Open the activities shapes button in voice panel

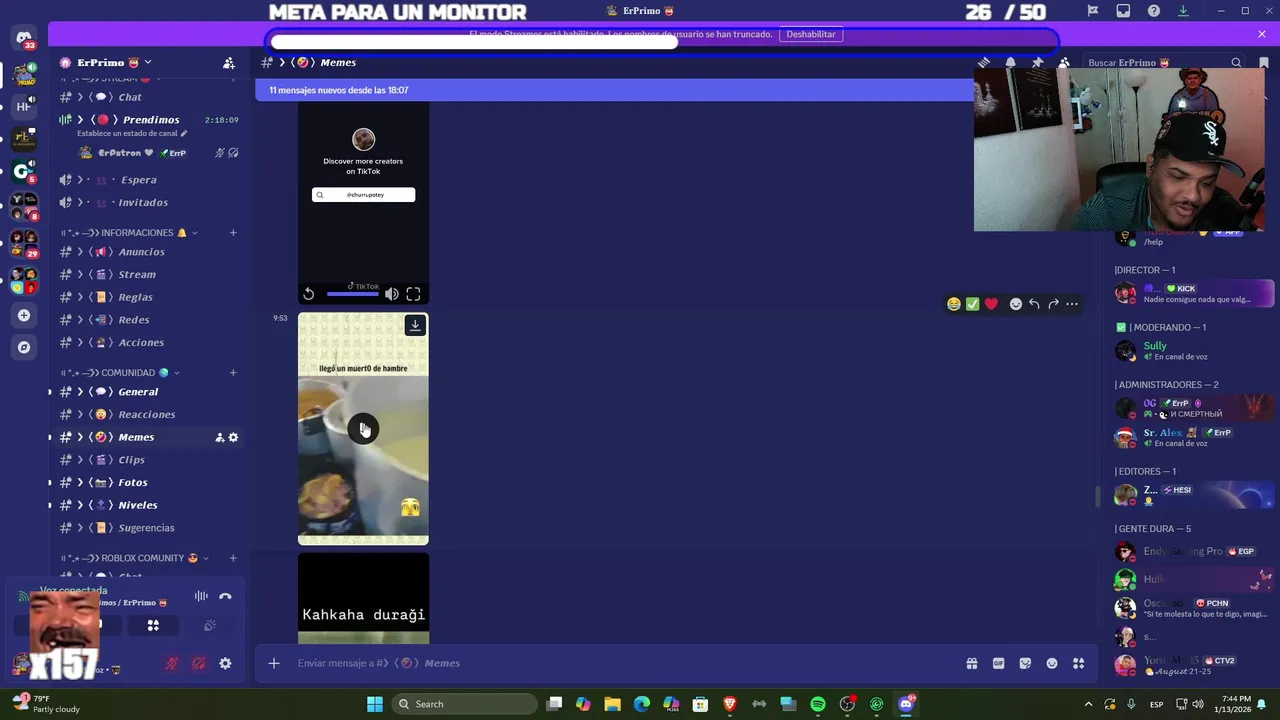pos(153,625)
